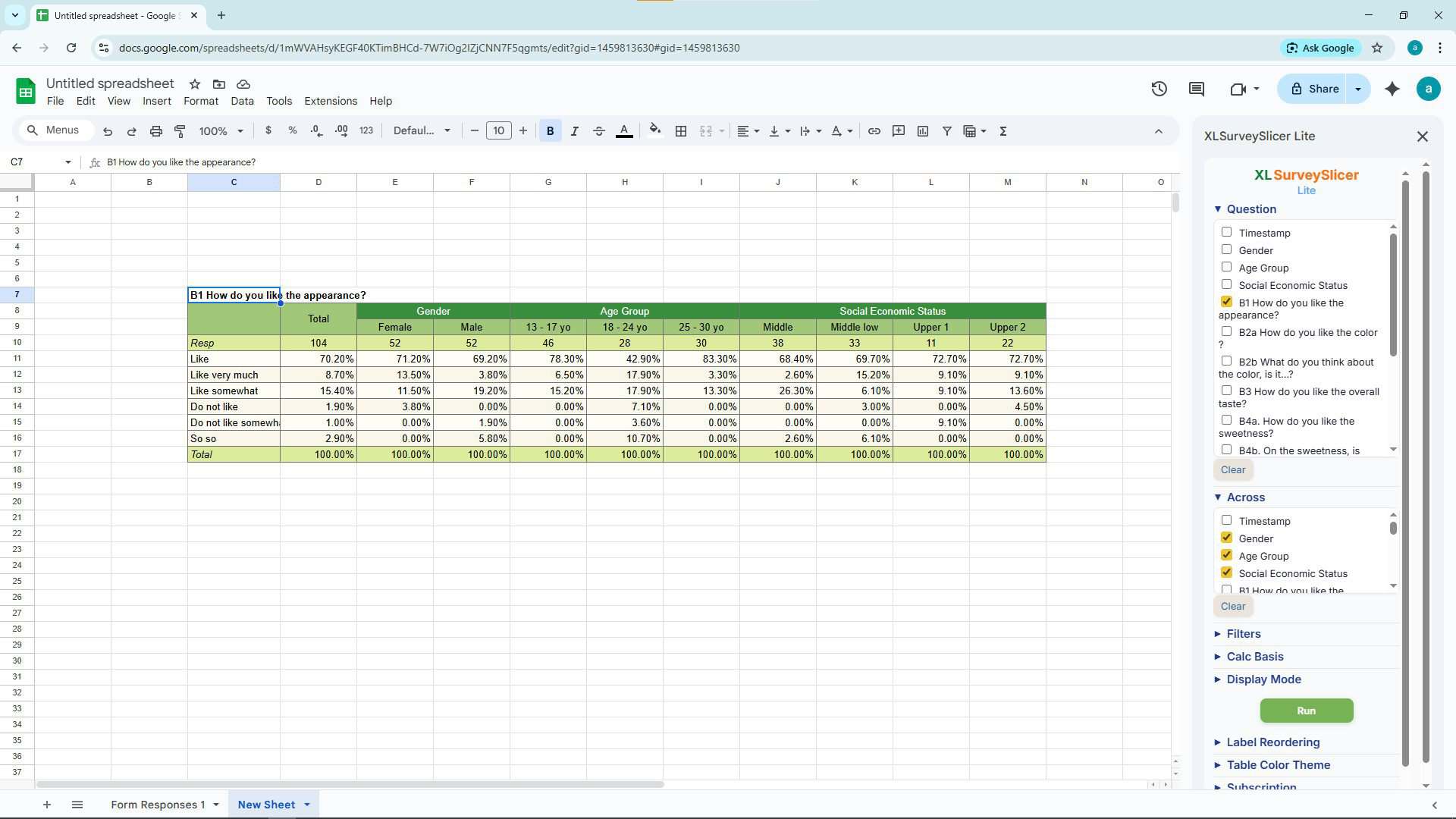Screen dimensions: 1456x819
Task: Click the Undo icon in toolbar
Action: [x=108, y=131]
